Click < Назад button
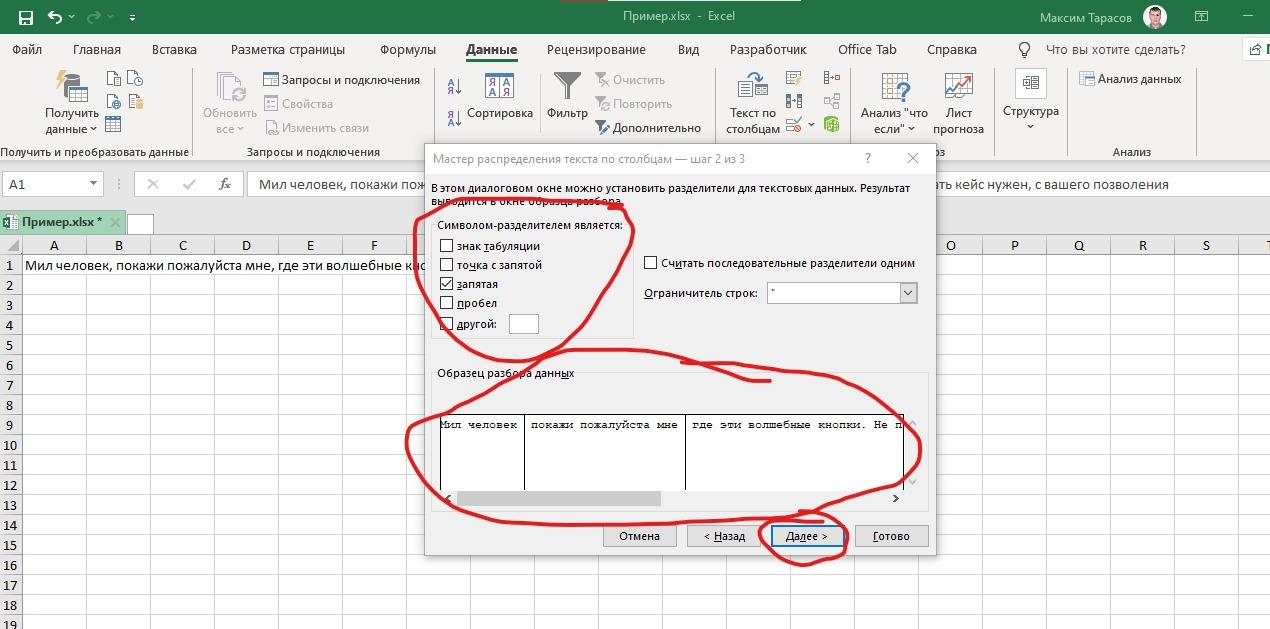 click(x=724, y=536)
